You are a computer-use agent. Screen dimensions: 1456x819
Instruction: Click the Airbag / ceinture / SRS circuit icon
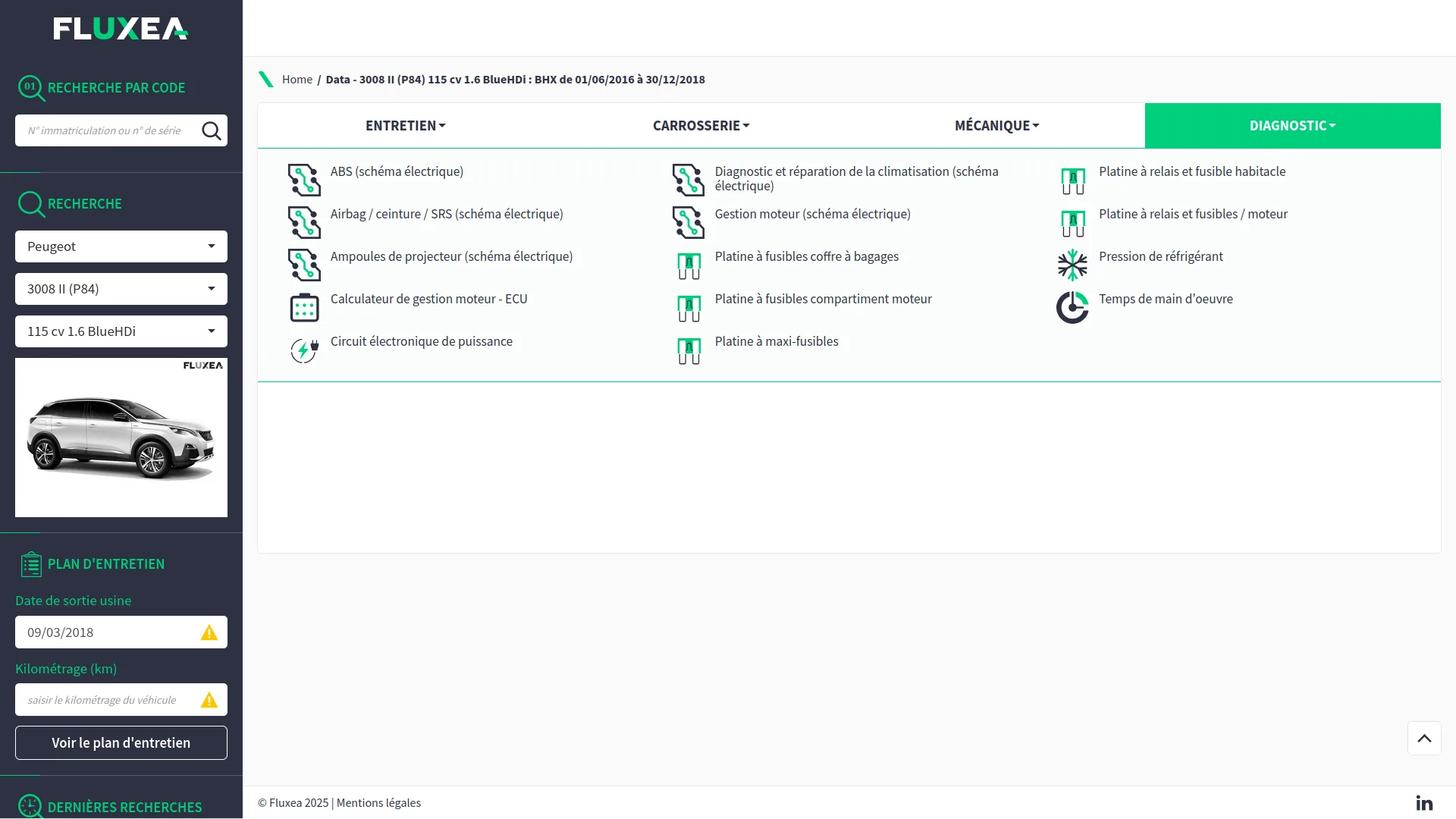click(304, 222)
